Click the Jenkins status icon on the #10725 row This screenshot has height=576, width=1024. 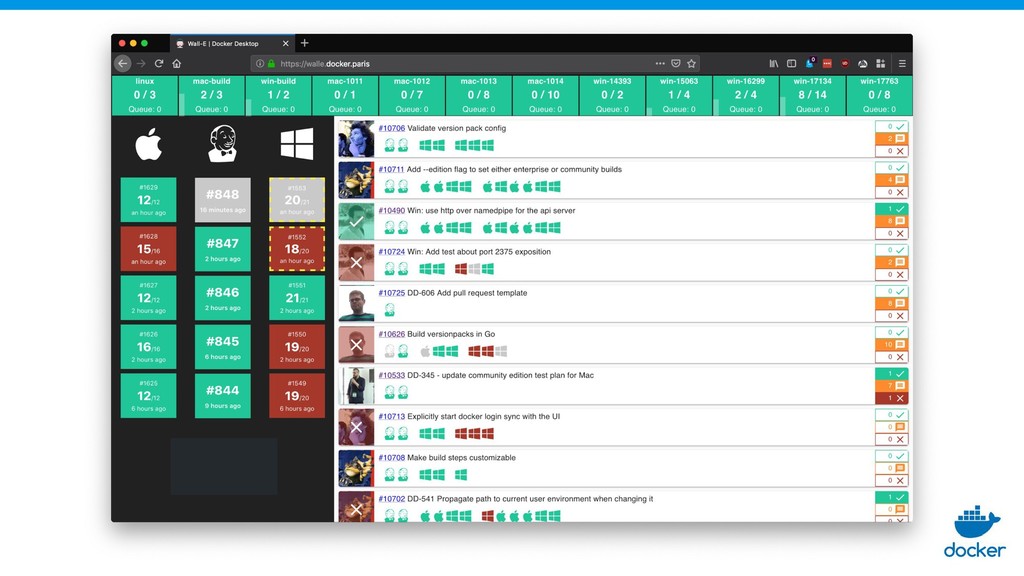[x=390, y=310]
